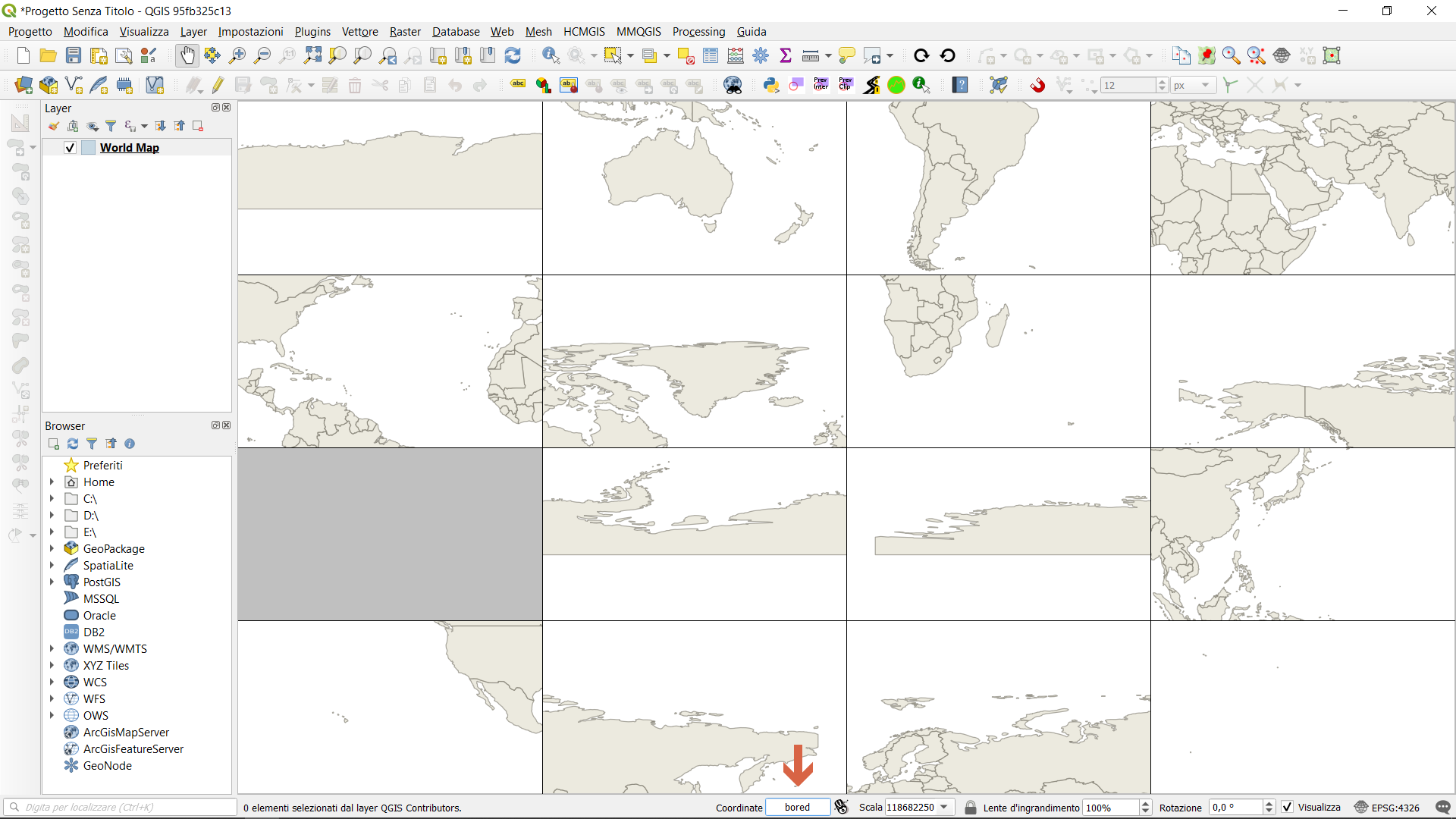Open the Python console icon
Image resolution: width=1456 pixels, height=819 pixels.
(x=771, y=85)
